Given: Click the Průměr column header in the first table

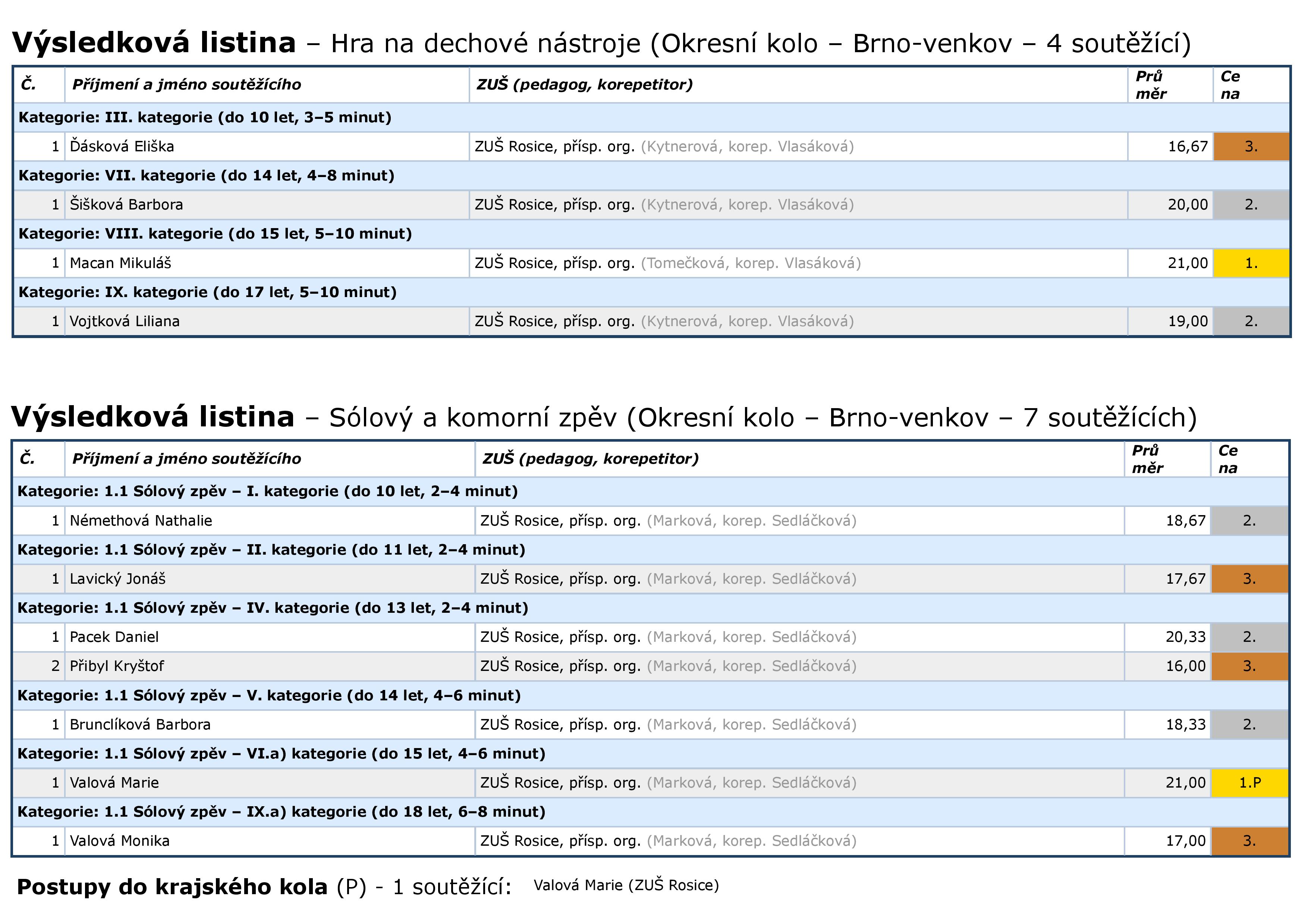Looking at the screenshot, I should tap(1151, 85).
